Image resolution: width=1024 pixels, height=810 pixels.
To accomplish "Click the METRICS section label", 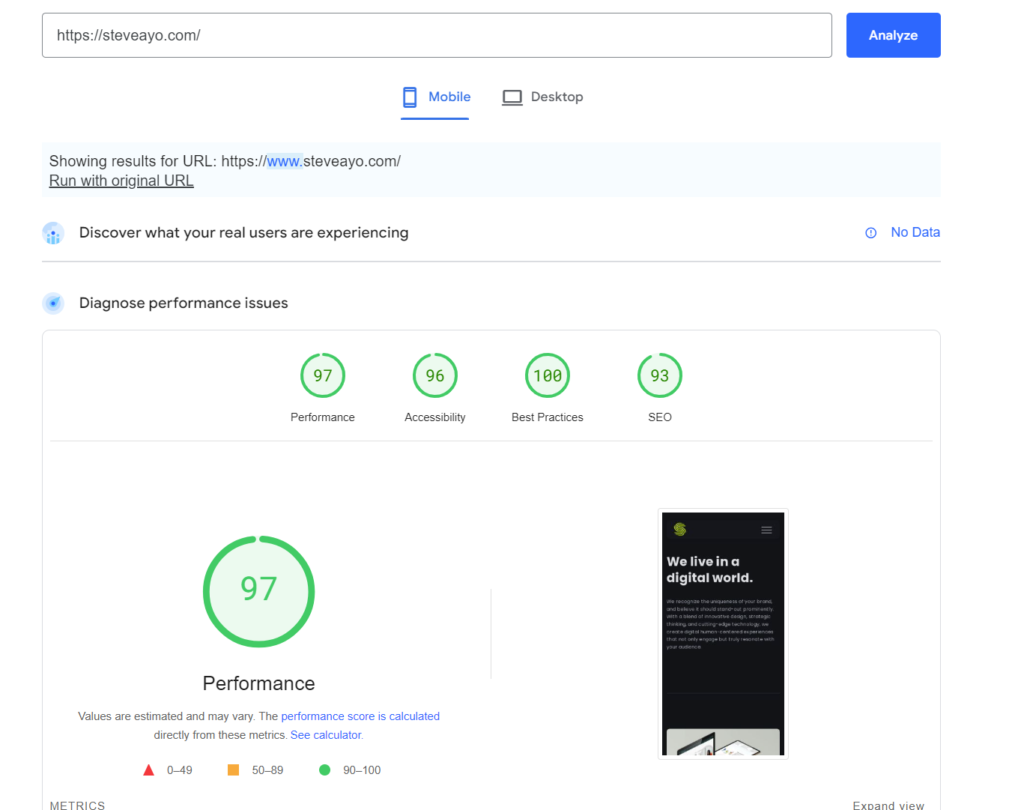I will click(x=77, y=805).
